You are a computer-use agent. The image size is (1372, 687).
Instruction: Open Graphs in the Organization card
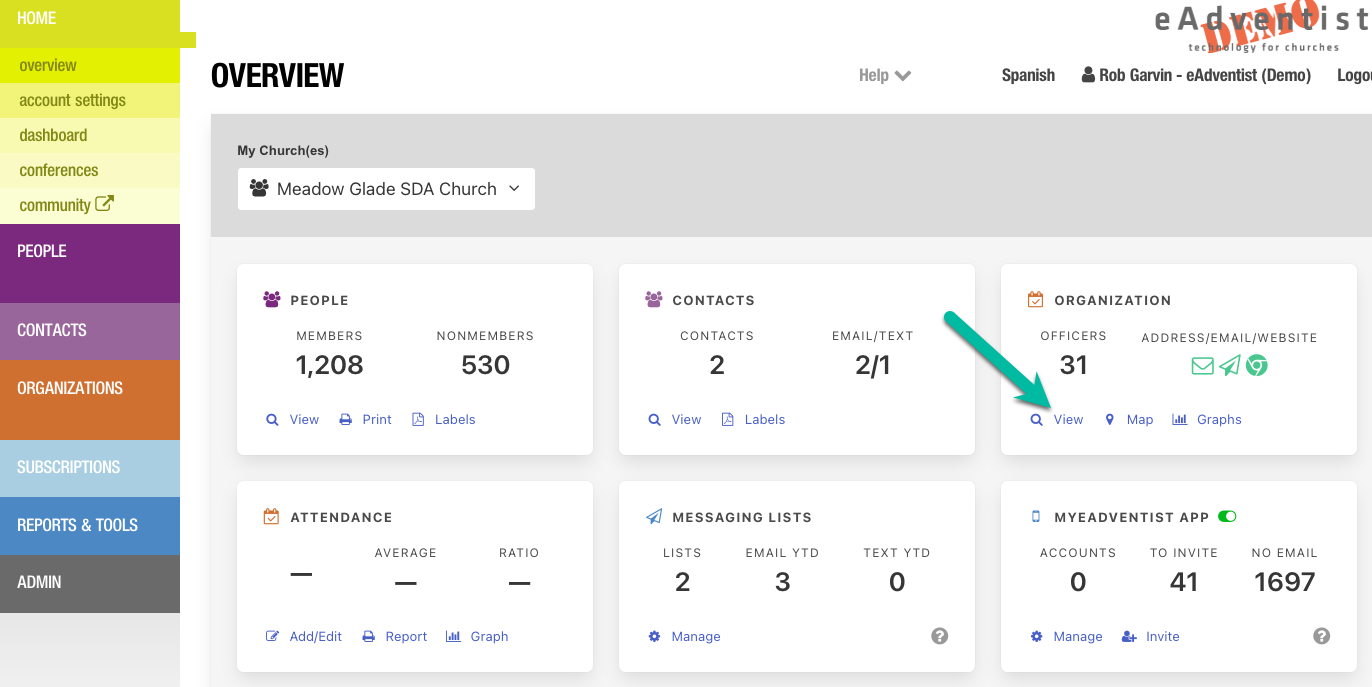1207,420
